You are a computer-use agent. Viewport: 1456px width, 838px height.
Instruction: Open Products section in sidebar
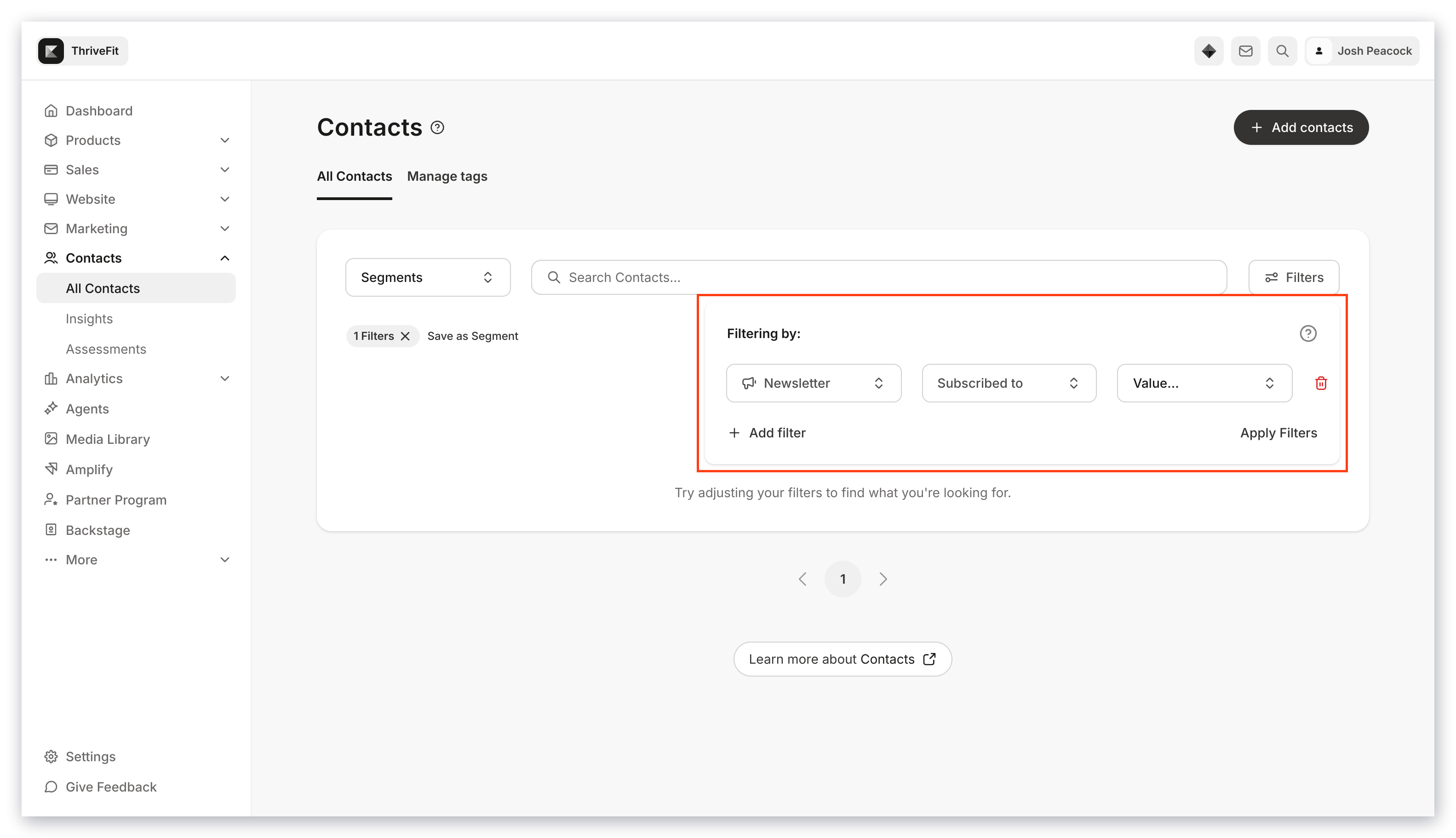(92, 140)
